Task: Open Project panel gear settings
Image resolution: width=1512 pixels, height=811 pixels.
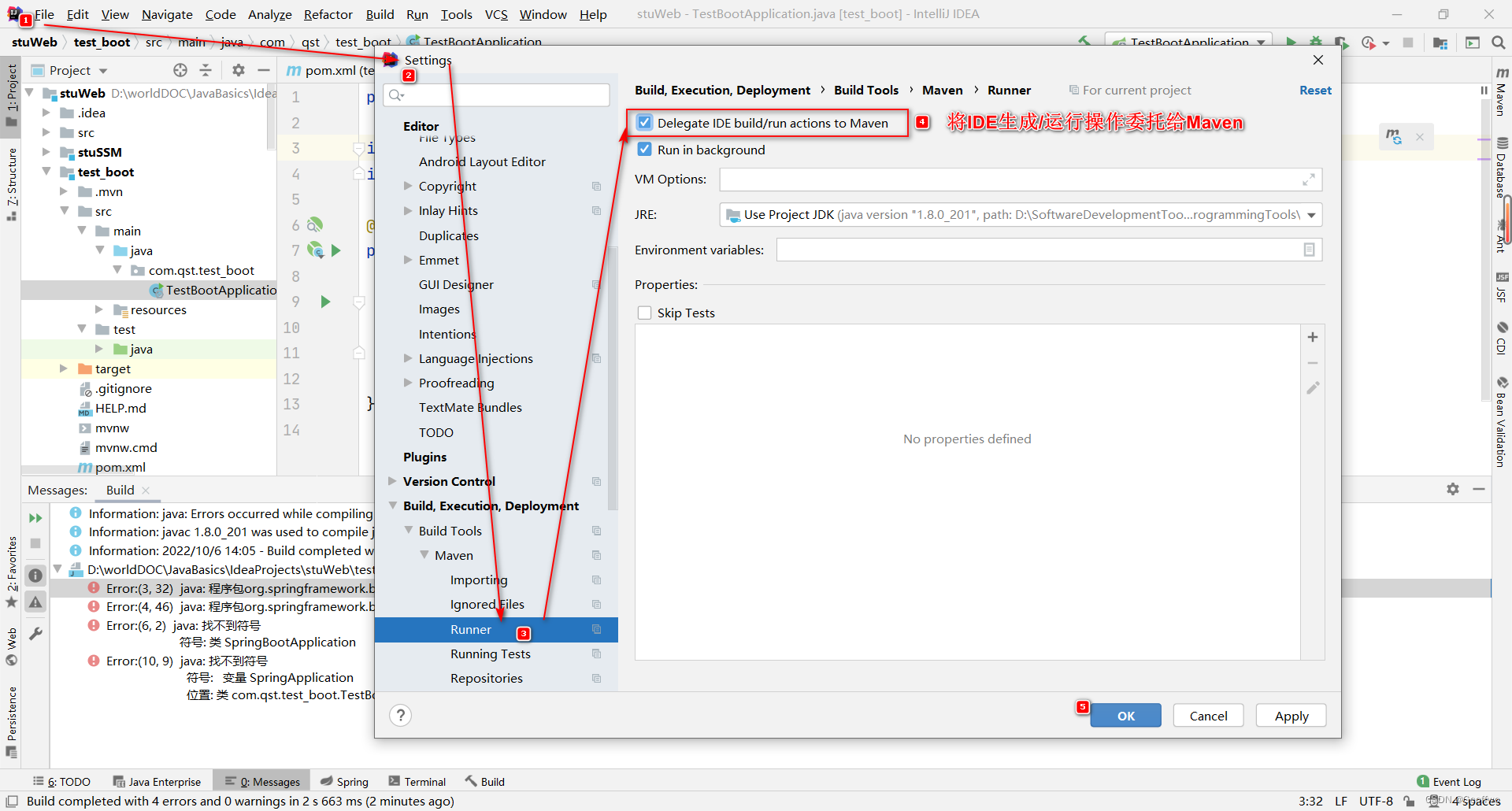Action: tap(239, 70)
